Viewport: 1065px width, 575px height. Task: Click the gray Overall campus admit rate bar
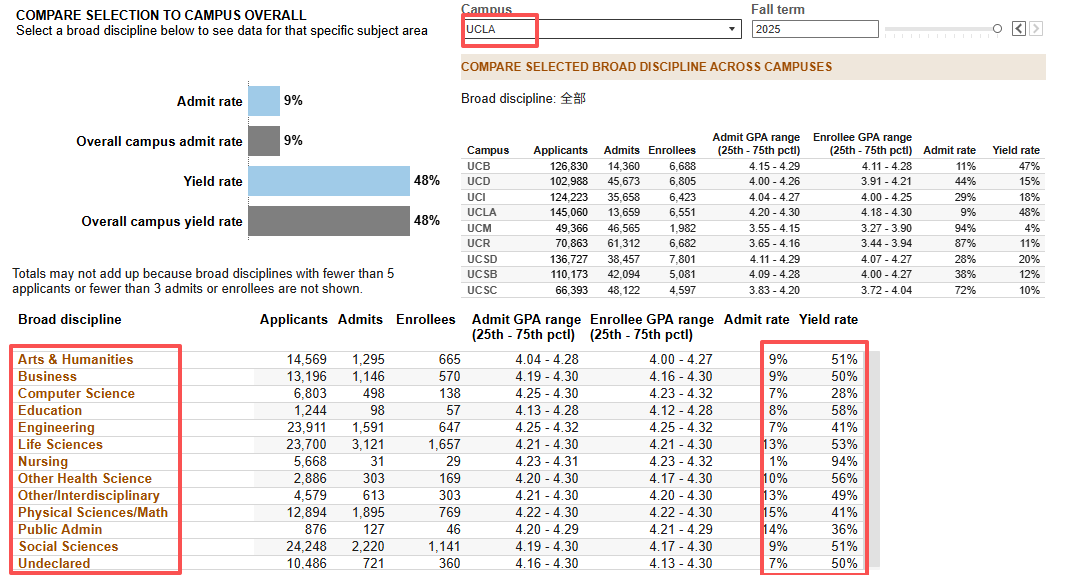coord(264,141)
